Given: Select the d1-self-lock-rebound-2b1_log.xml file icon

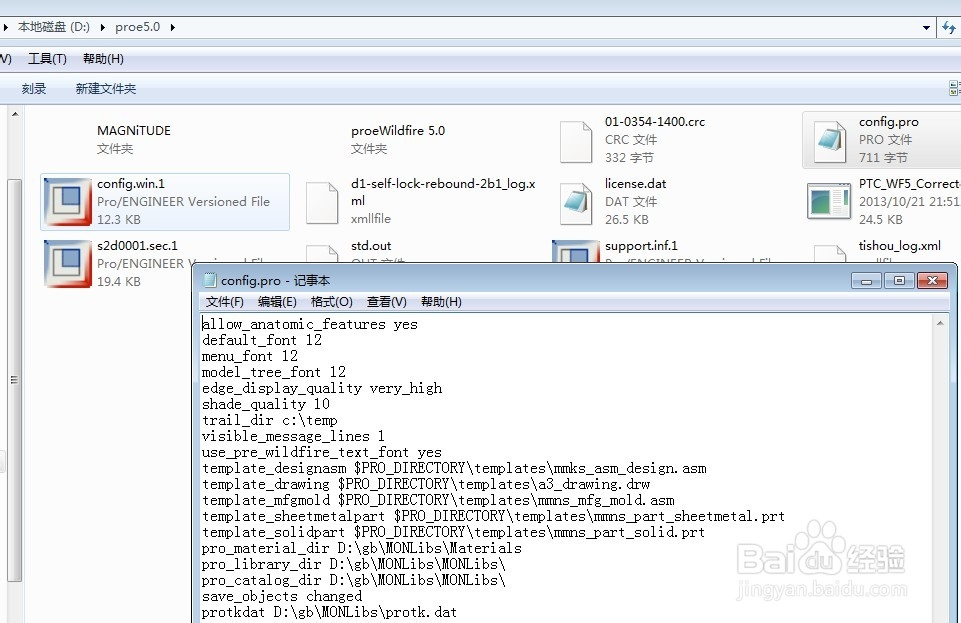Looking at the screenshot, I should coord(322,203).
